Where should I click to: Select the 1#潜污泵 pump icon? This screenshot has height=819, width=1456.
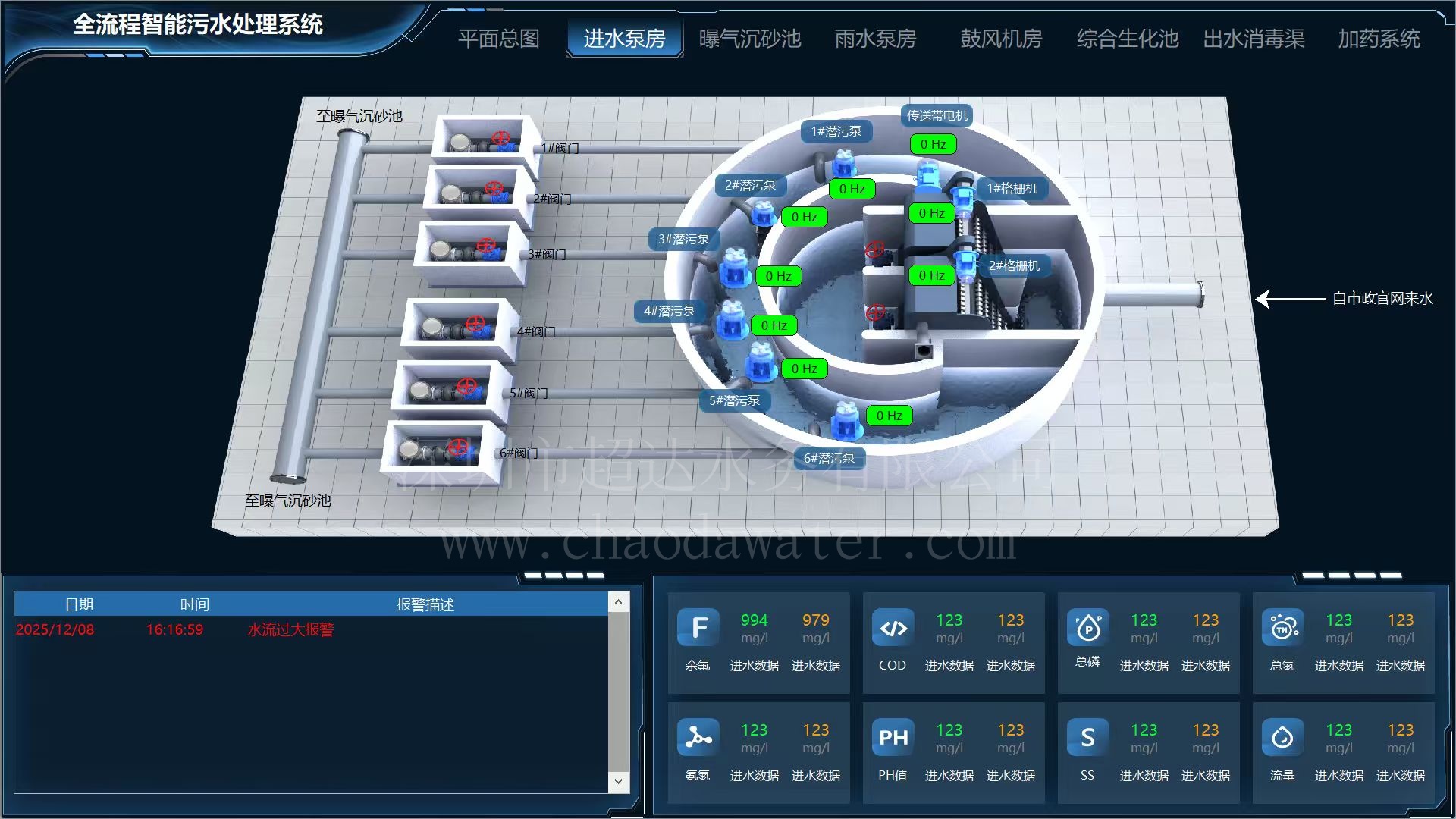843,164
